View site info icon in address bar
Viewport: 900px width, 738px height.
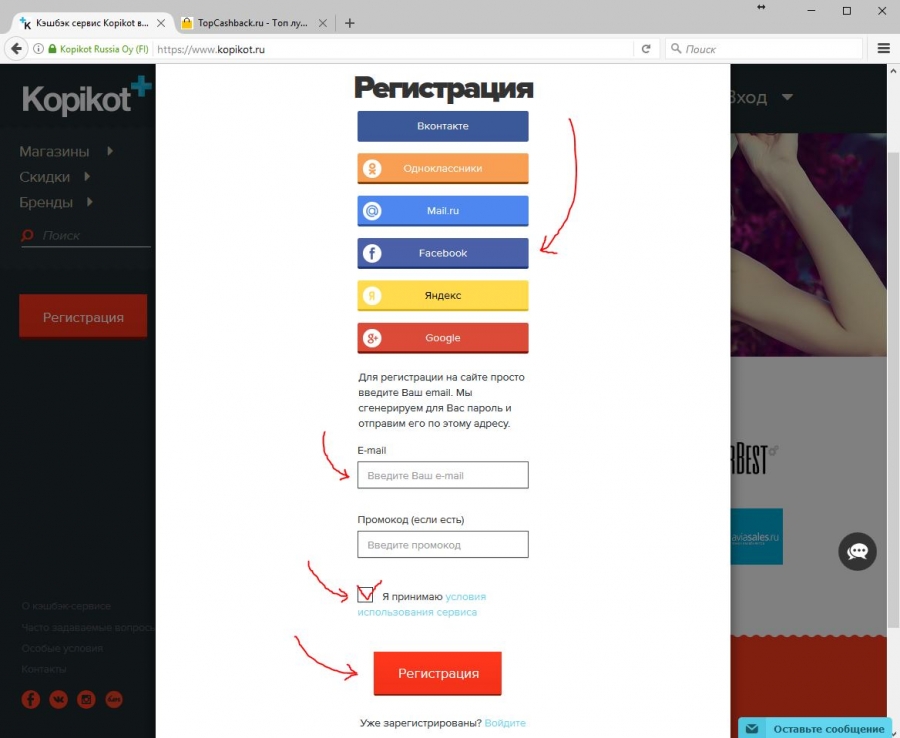click(38, 49)
